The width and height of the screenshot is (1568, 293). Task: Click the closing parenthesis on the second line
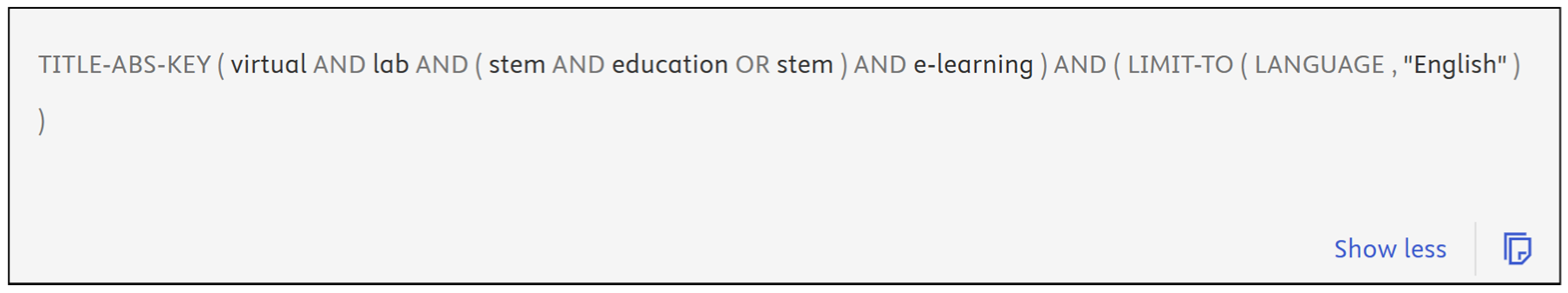pyautogui.click(x=41, y=120)
